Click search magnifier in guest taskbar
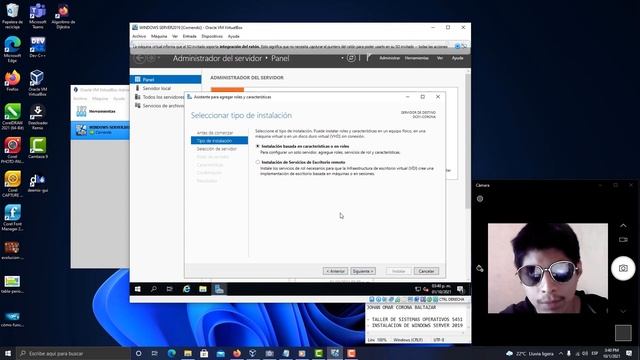This screenshot has height=360, width=640. [153, 289]
